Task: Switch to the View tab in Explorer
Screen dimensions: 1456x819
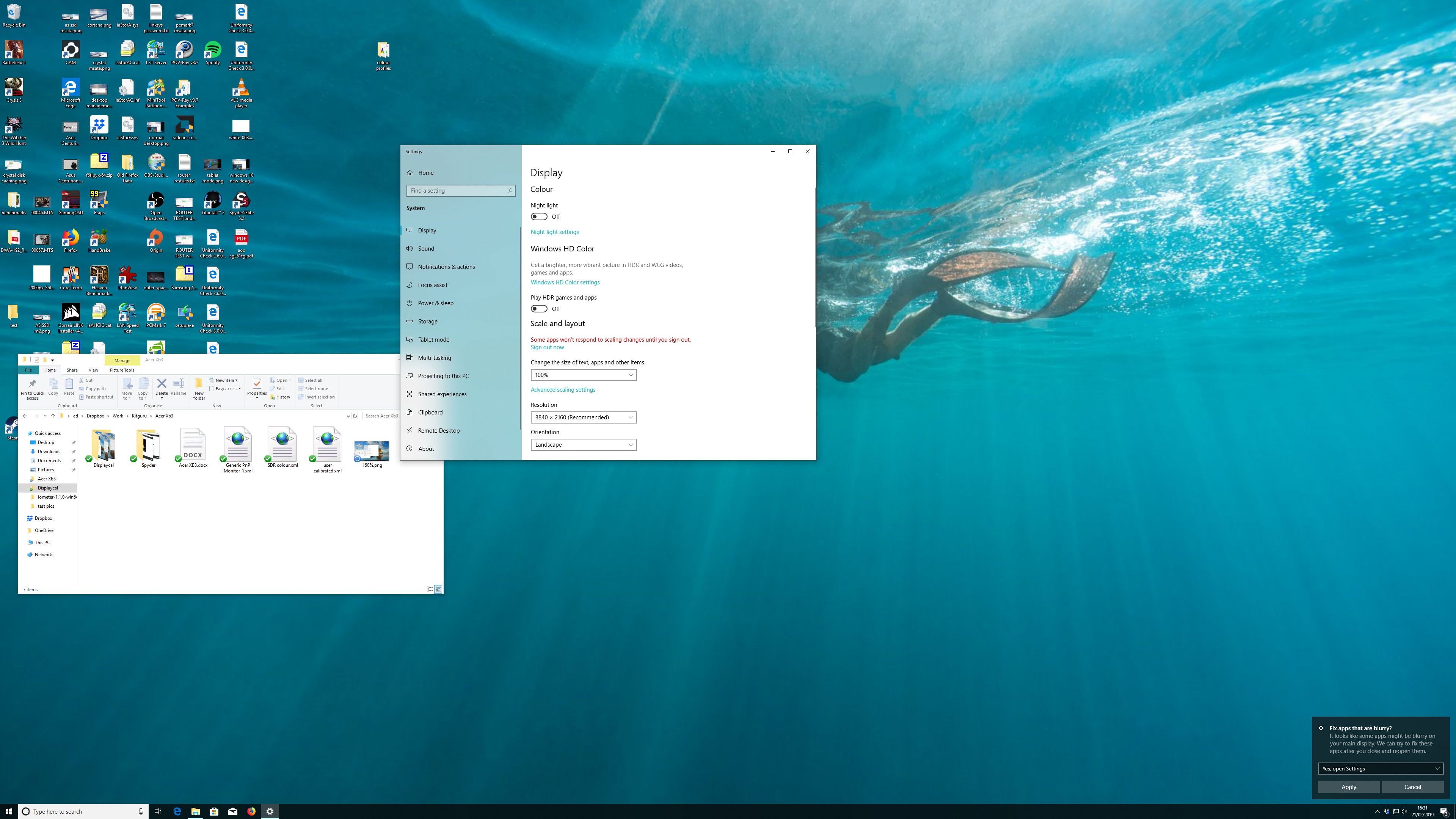Action: 93,370
